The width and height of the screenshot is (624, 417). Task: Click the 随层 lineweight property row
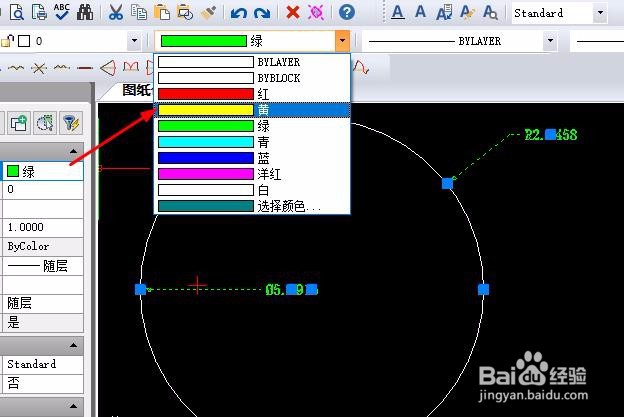pyautogui.click(x=43, y=303)
